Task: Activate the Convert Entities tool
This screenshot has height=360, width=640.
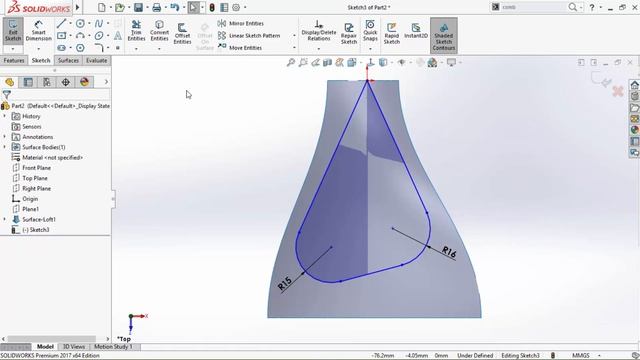Action: pyautogui.click(x=159, y=31)
